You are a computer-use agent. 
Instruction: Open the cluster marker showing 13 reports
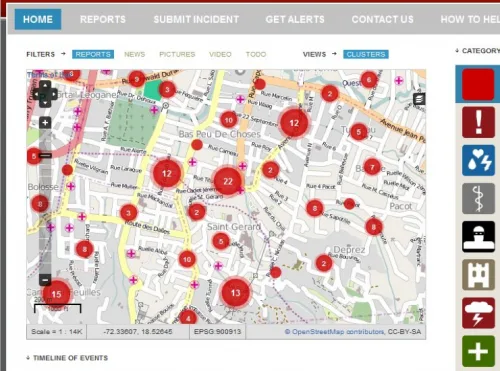click(x=236, y=293)
